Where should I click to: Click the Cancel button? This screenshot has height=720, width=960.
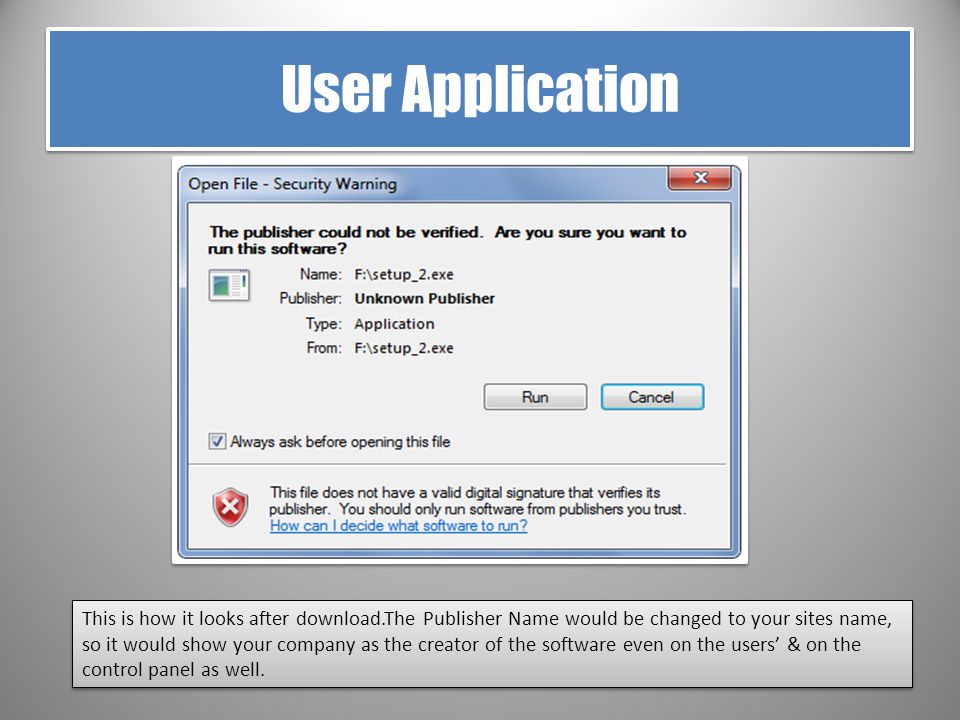[x=652, y=397]
